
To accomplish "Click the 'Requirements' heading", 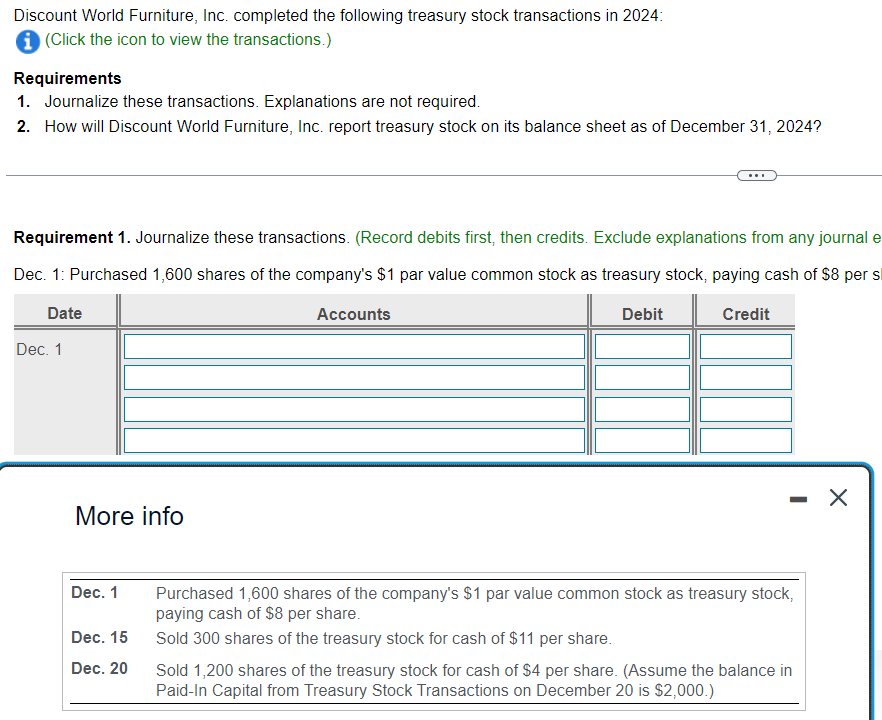I will click(68, 78).
